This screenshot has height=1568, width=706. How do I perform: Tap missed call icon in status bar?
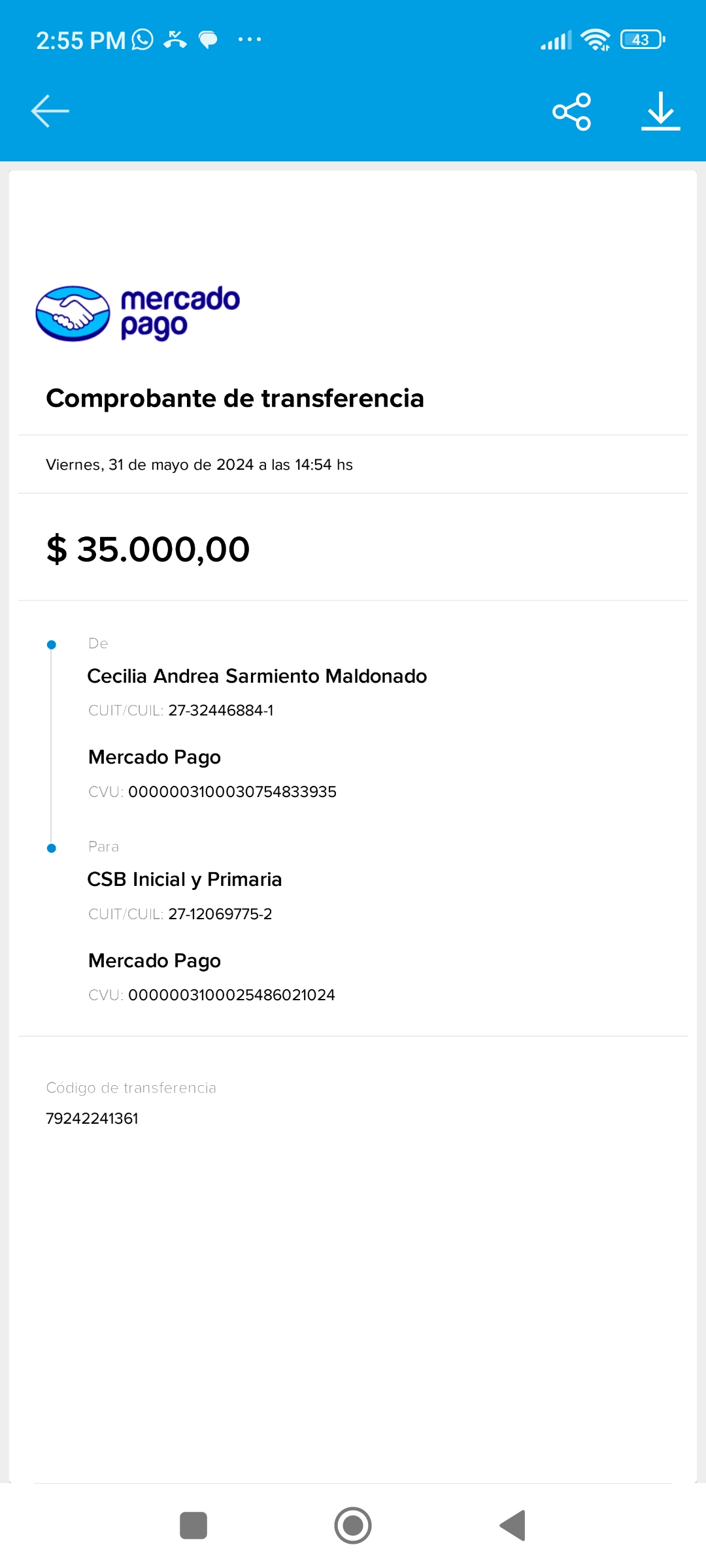[x=175, y=40]
